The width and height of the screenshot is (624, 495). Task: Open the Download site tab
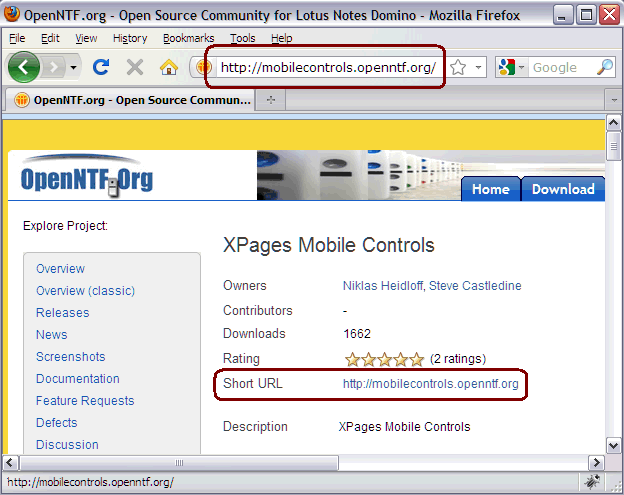563,189
